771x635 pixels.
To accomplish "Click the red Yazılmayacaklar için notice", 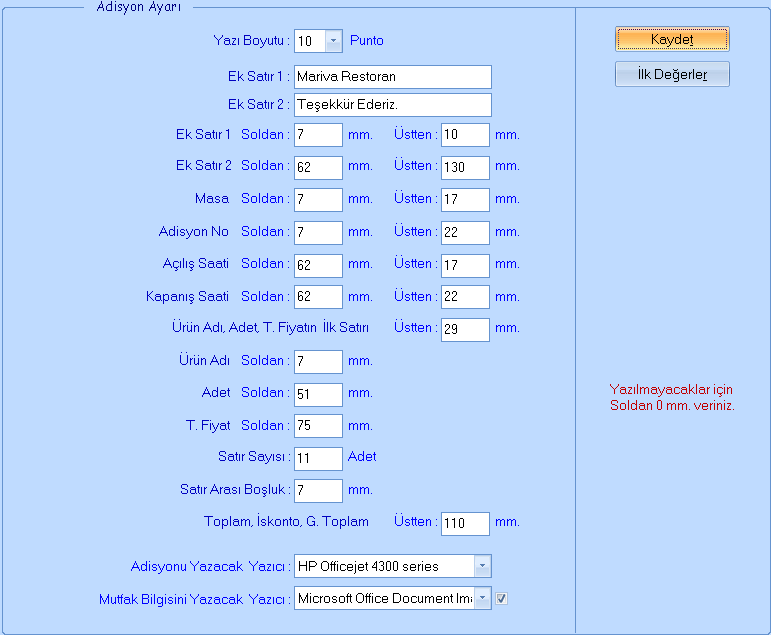I will click(672, 397).
